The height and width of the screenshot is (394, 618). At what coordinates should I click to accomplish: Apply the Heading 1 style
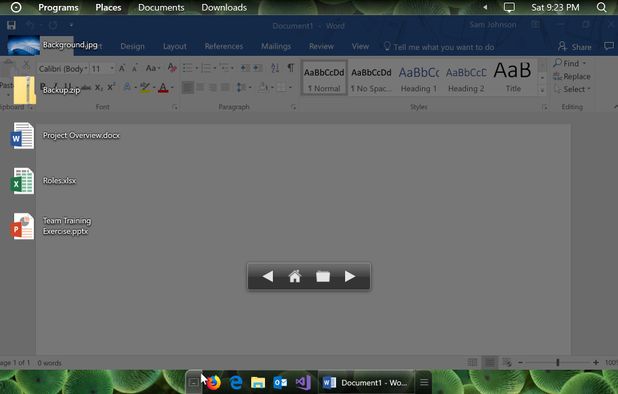point(419,78)
